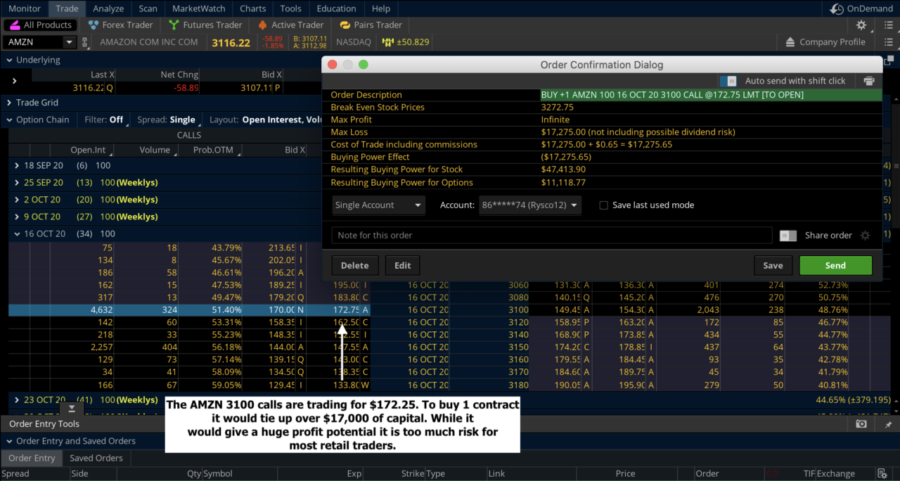
Task: Collapse the Option Chain section
Action: (x=9, y=119)
